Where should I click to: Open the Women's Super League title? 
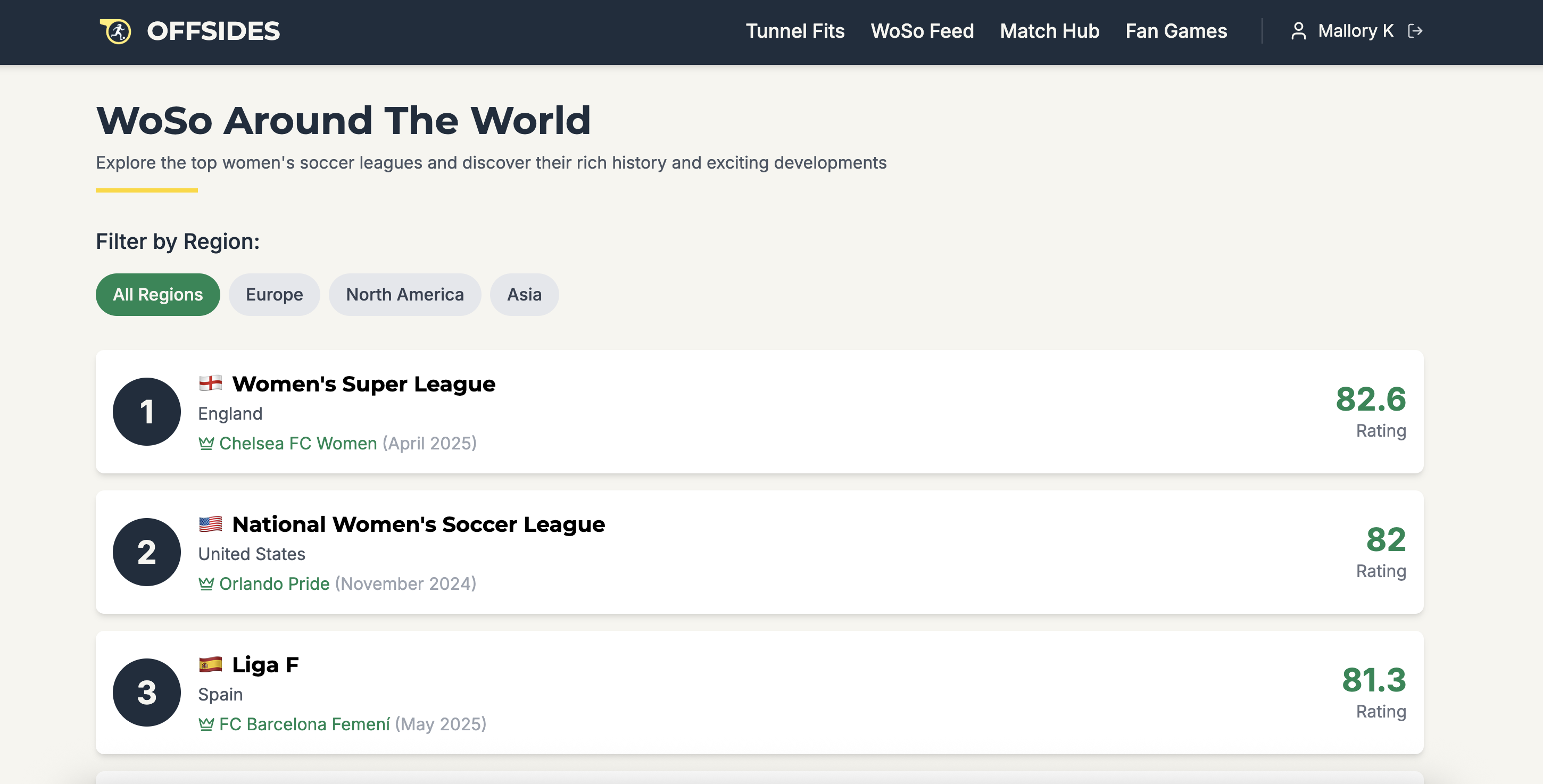pyautogui.click(x=363, y=384)
